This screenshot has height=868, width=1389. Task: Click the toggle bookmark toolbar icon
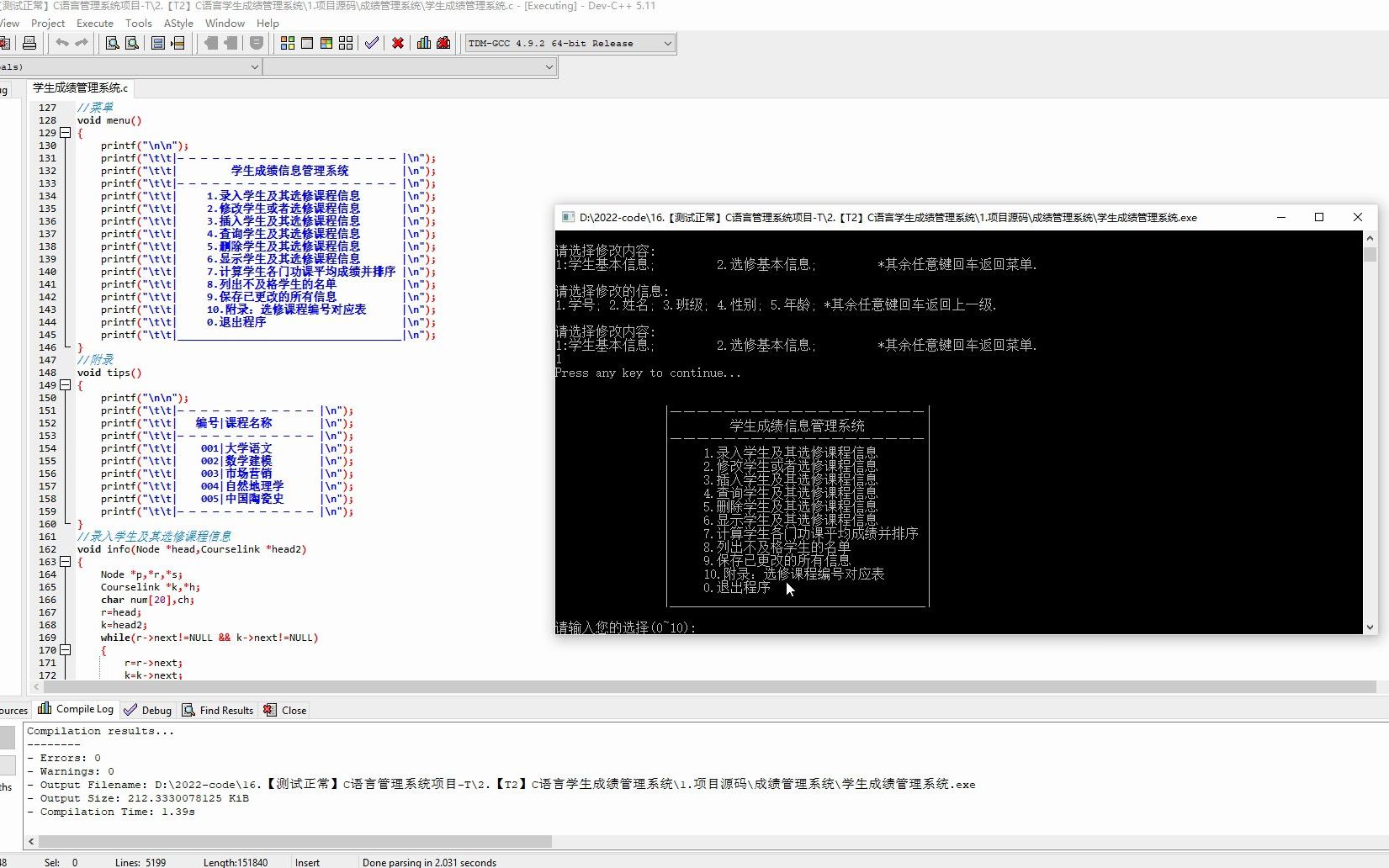(257, 43)
